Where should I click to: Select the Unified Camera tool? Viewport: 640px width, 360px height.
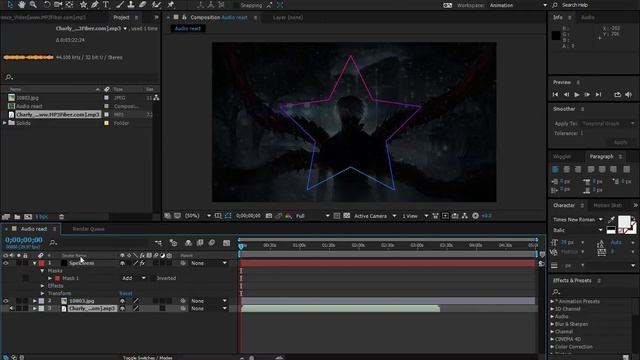click(58, 4)
